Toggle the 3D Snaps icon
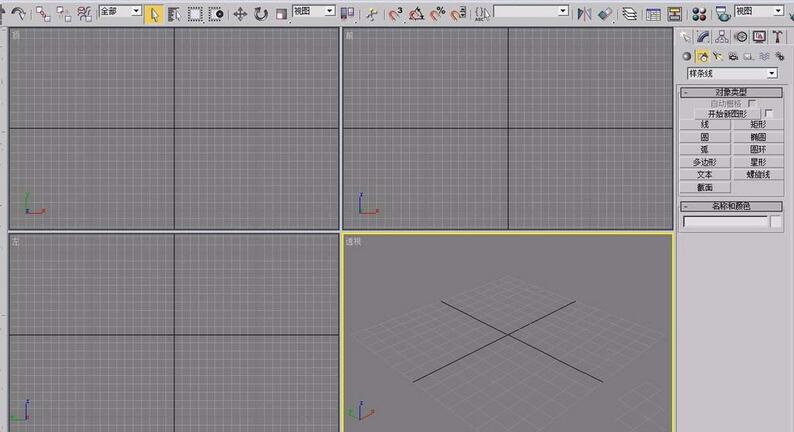 (x=395, y=15)
